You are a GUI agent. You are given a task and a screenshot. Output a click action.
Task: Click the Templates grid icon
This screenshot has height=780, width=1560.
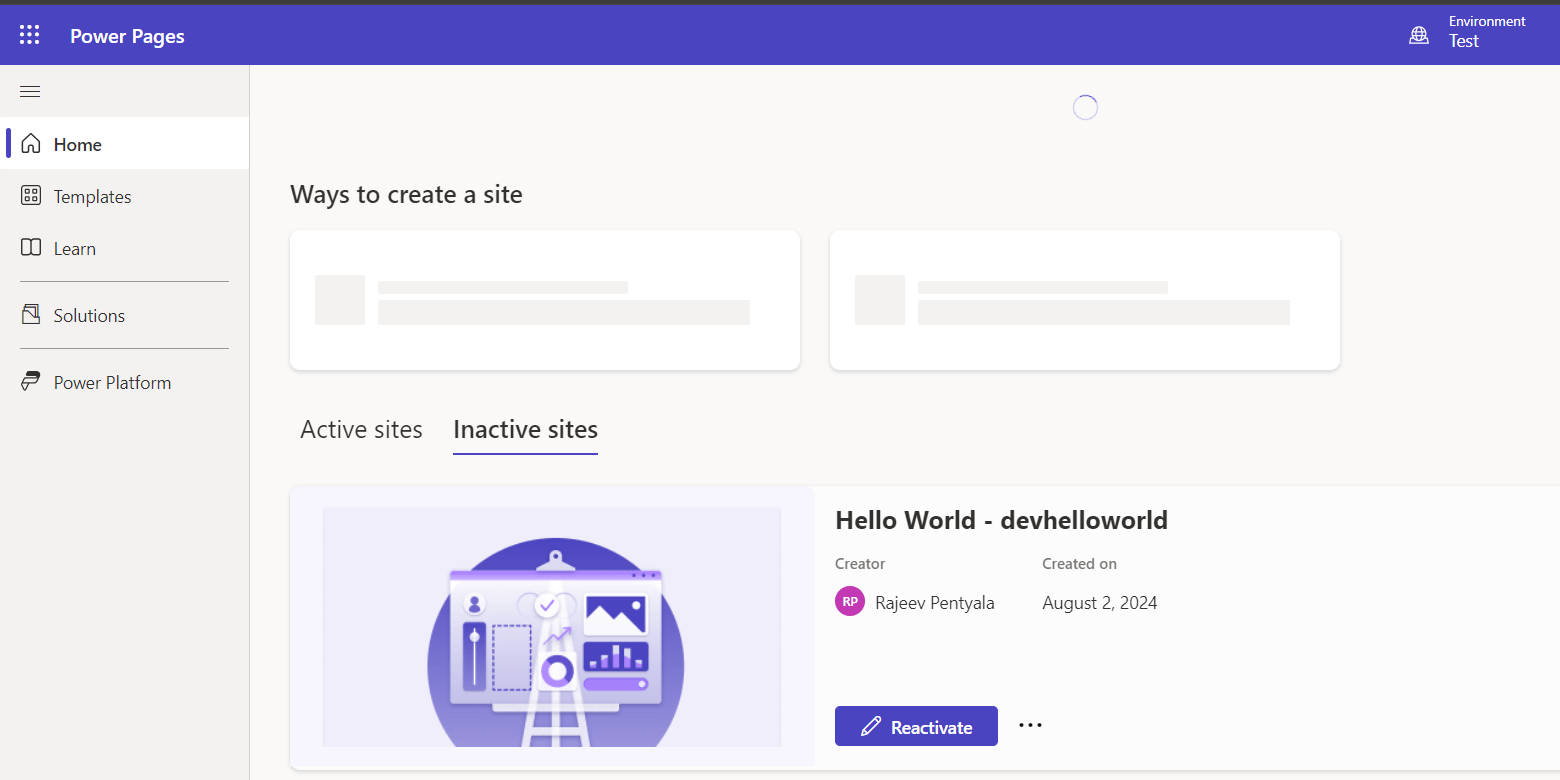point(31,196)
